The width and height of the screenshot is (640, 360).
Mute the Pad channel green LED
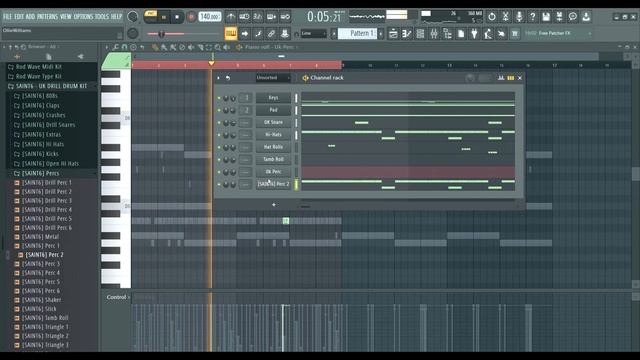[219, 110]
